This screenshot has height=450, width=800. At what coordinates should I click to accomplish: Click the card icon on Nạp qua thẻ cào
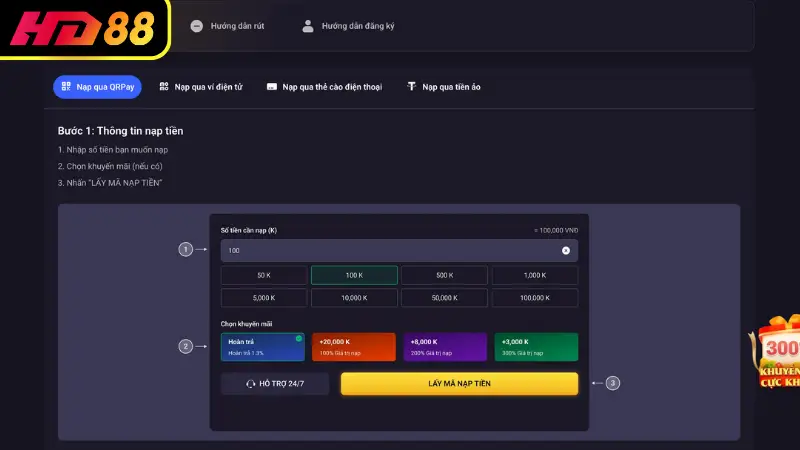tap(271, 87)
